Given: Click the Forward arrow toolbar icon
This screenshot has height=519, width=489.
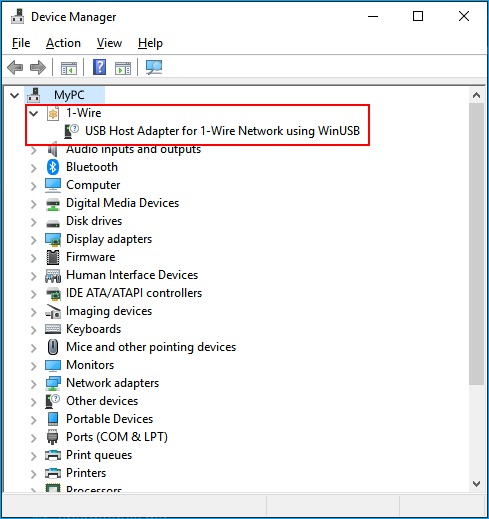Looking at the screenshot, I should (x=38, y=68).
